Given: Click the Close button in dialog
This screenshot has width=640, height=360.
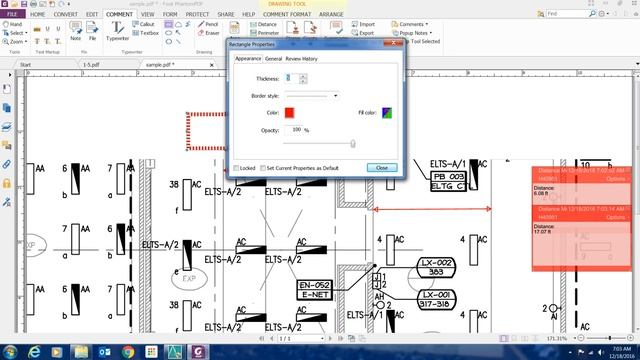Looking at the screenshot, I should tap(382, 168).
